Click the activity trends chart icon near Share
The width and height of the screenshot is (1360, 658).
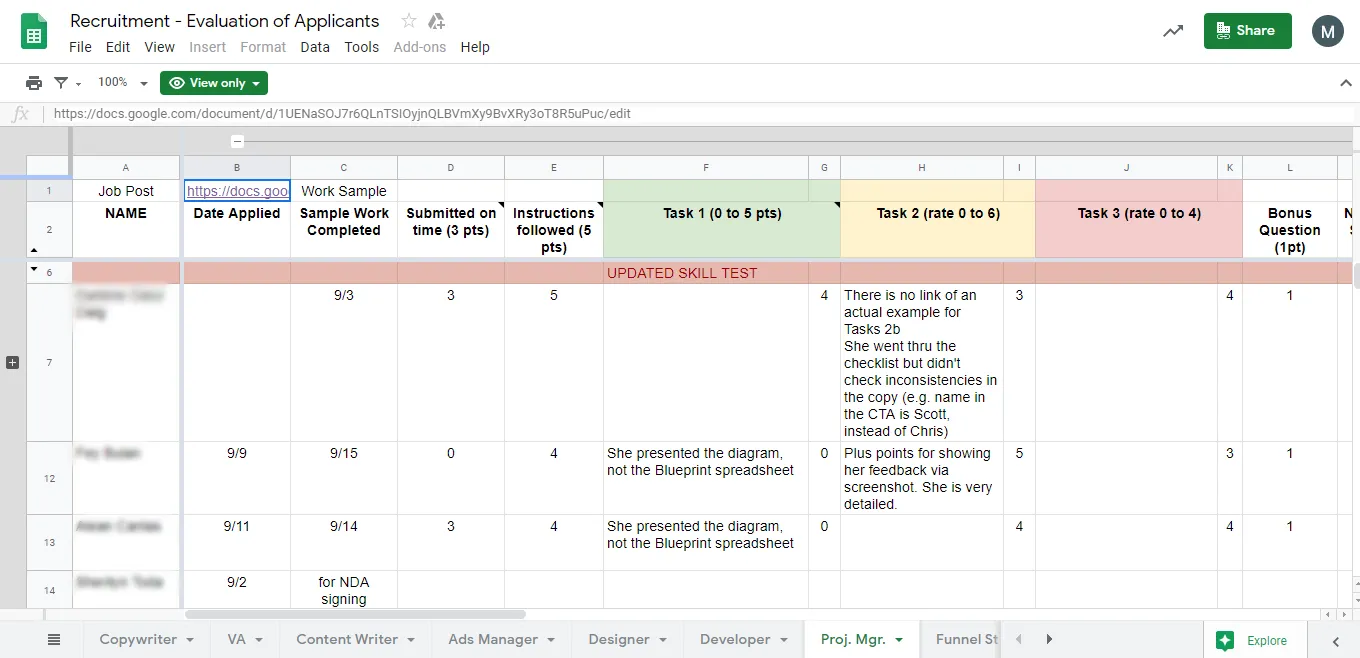(x=1172, y=31)
